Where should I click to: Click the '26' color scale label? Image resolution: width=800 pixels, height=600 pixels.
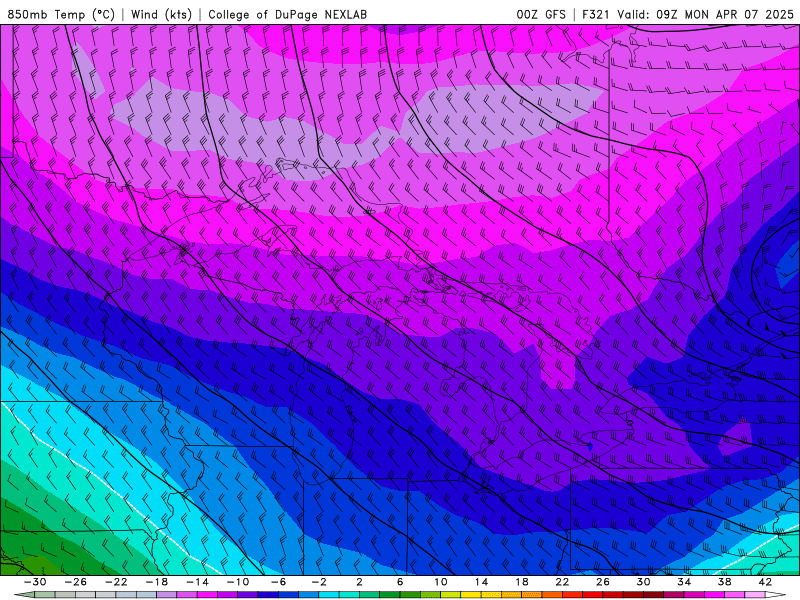(x=603, y=582)
